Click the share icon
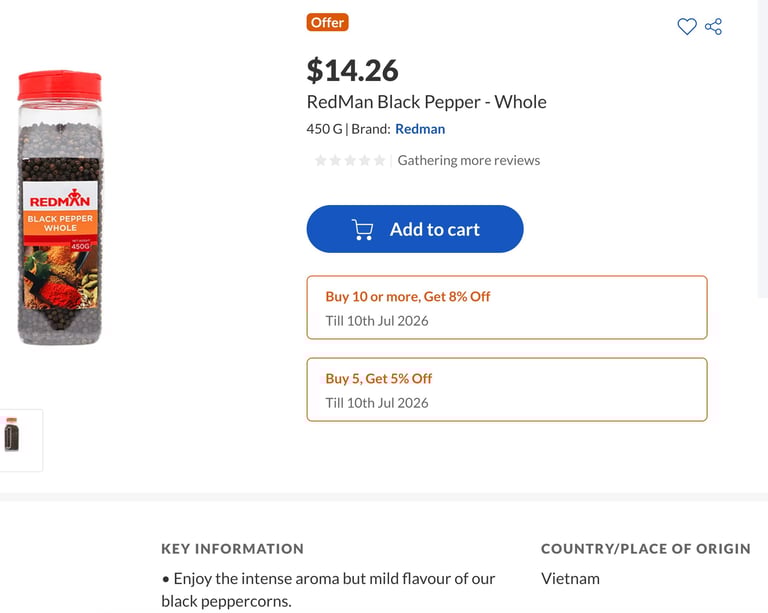This screenshot has height=613, width=768. click(713, 27)
